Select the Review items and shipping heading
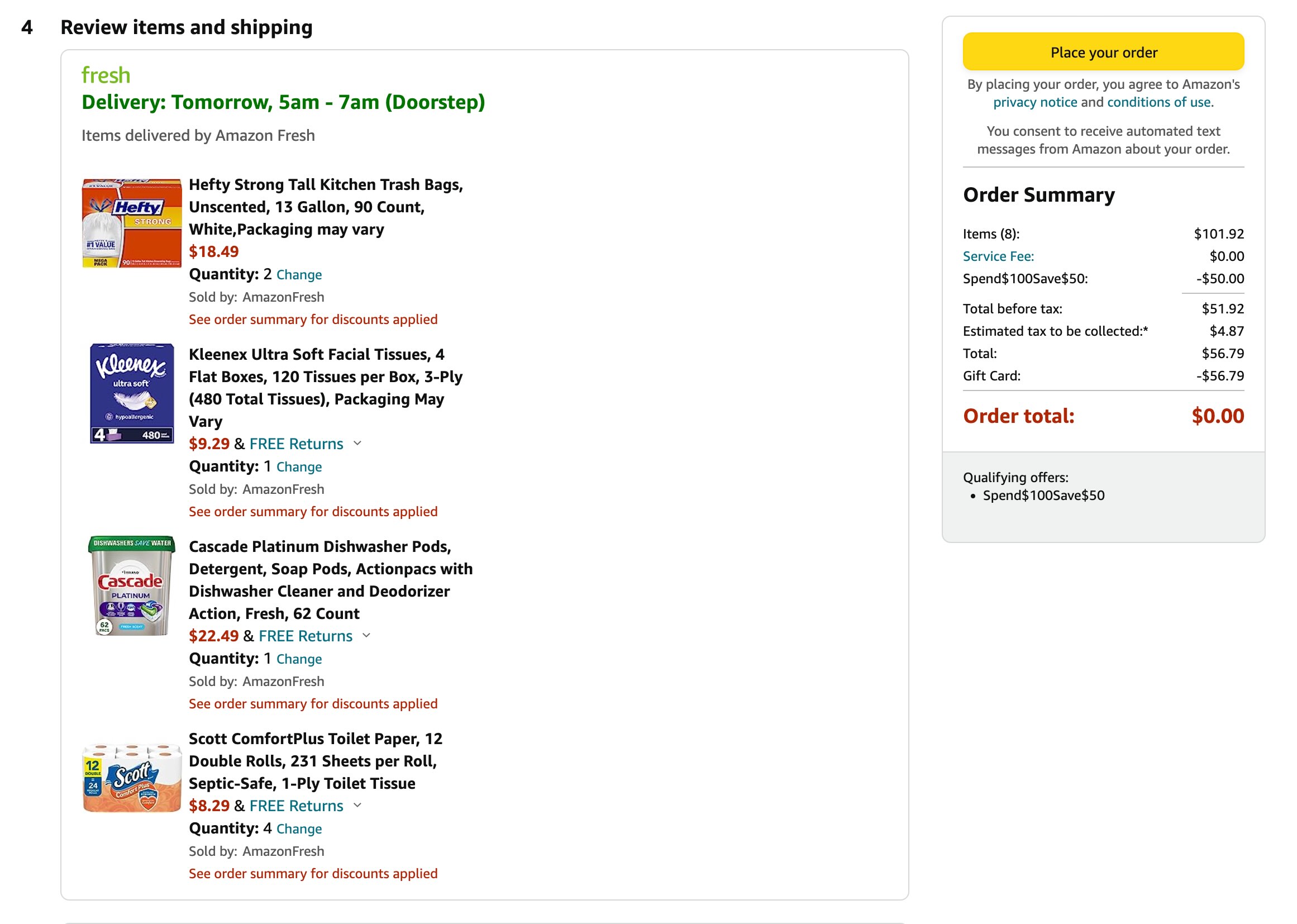The height and width of the screenshot is (924, 1297). tap(187, 26)
